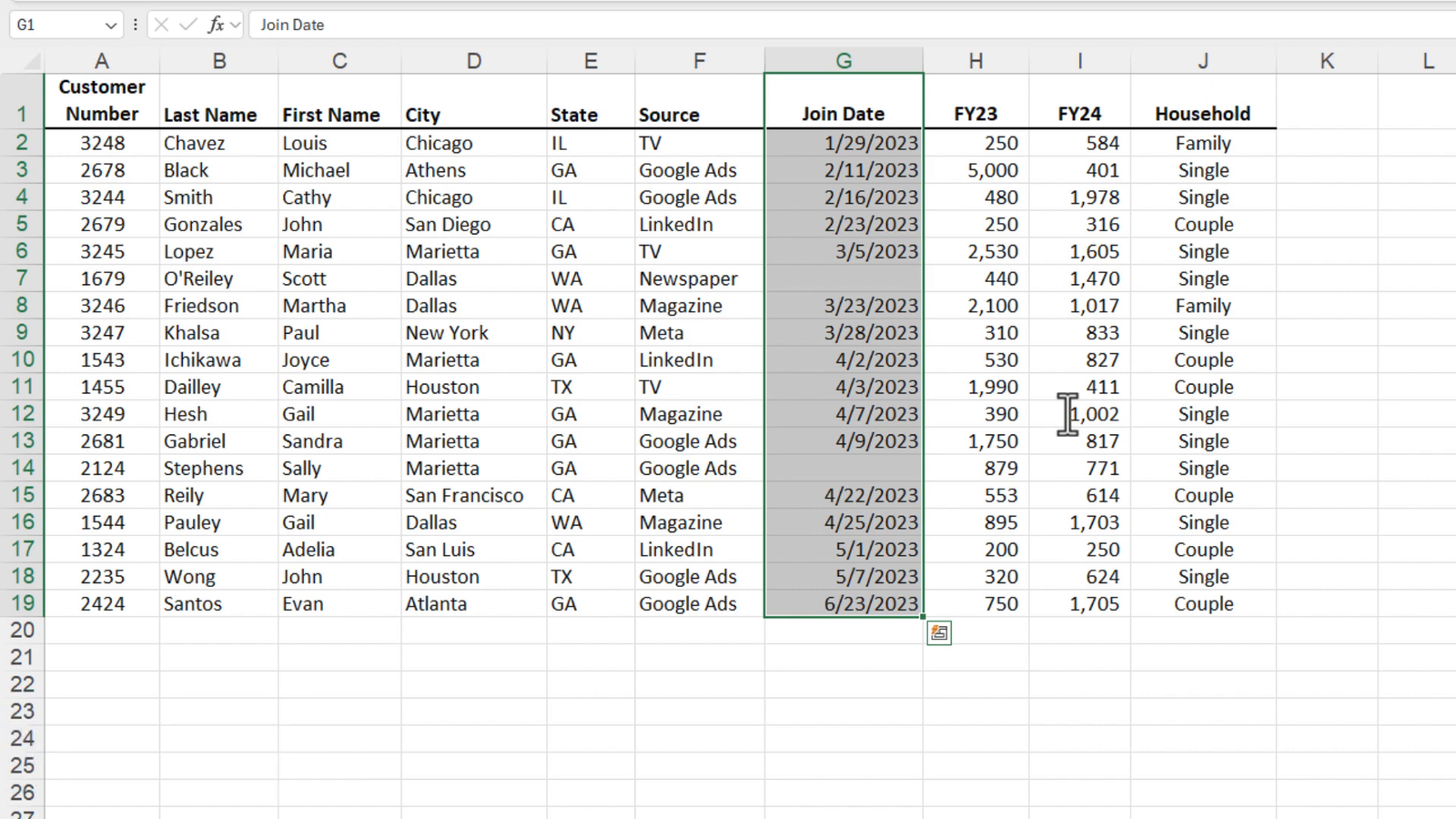Click the chevron to the right of fx
This screenshot has height=819, width=1456.
(x=234, y=25)
